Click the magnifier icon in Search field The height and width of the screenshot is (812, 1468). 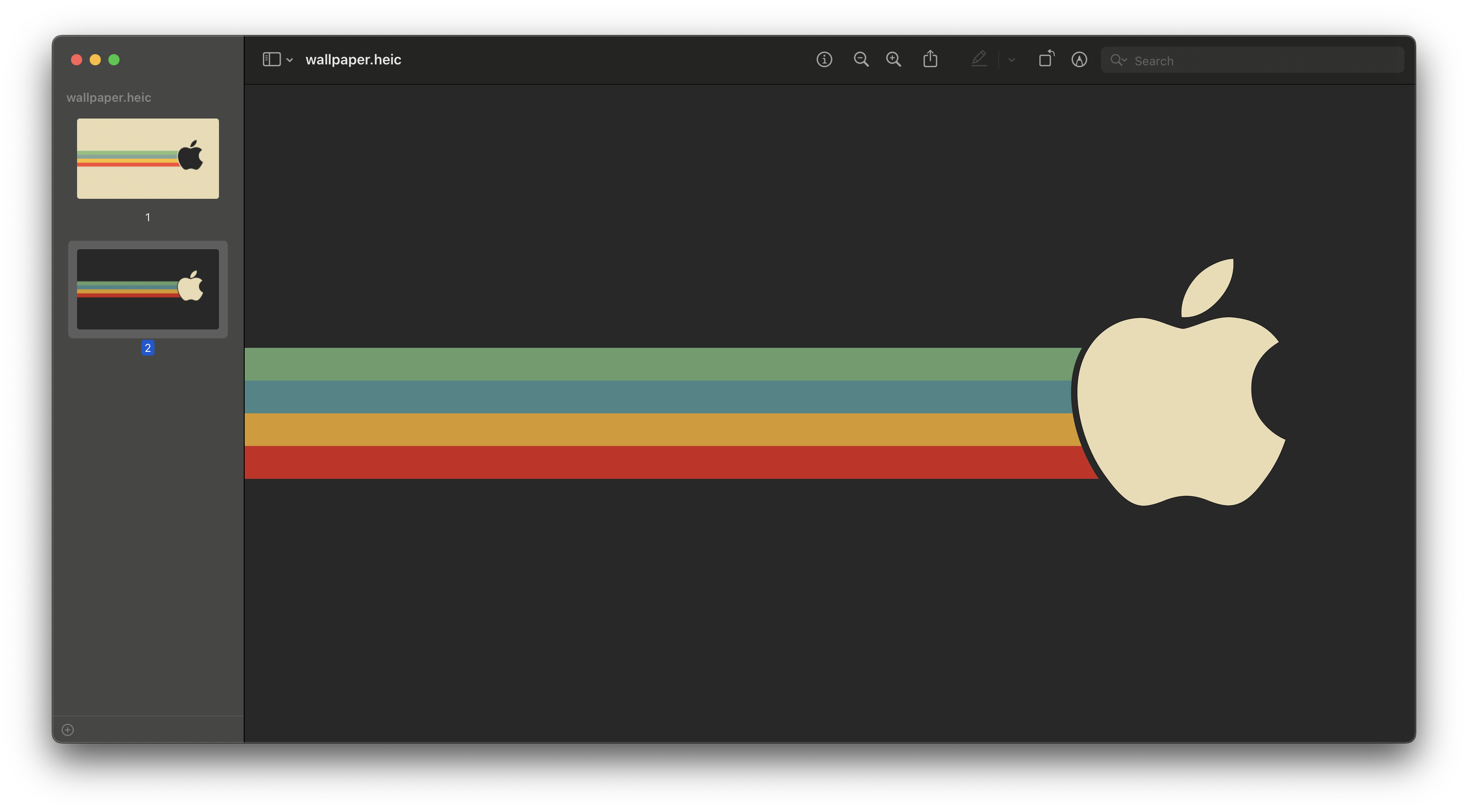click(x=1117, y=60)
